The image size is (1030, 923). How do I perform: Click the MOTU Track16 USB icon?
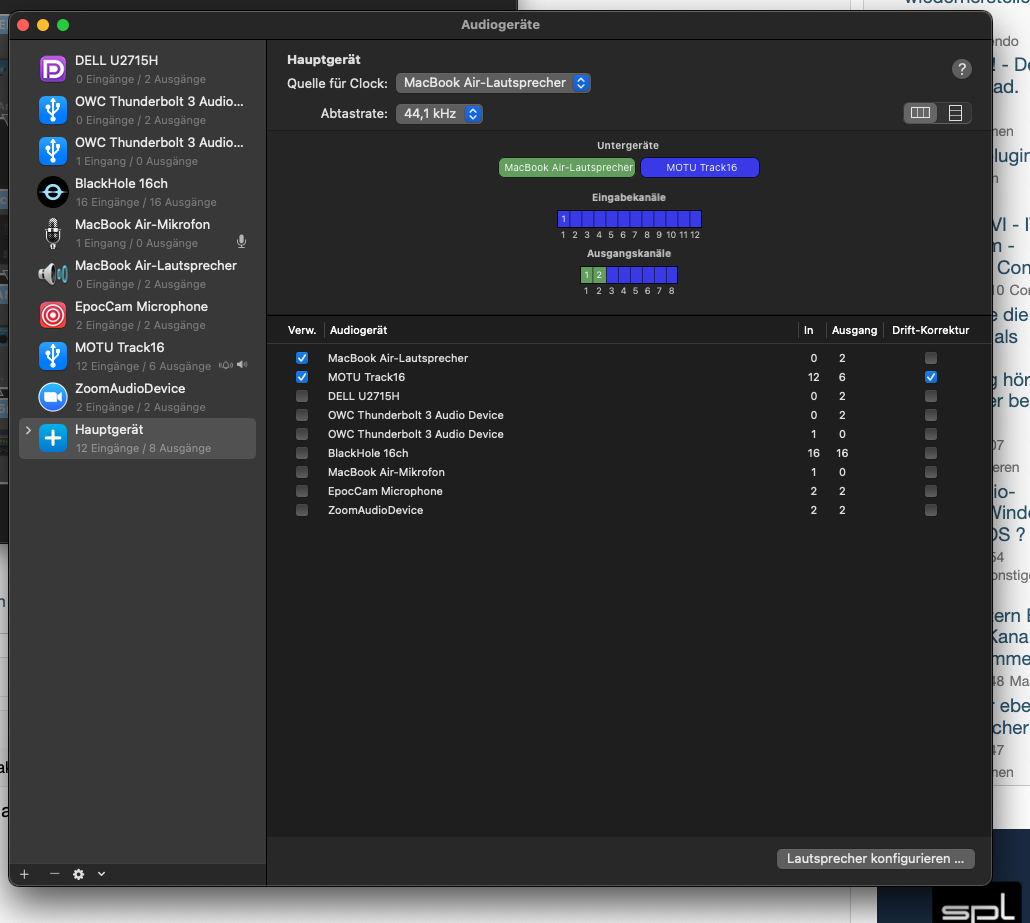[x=53, y=356]
